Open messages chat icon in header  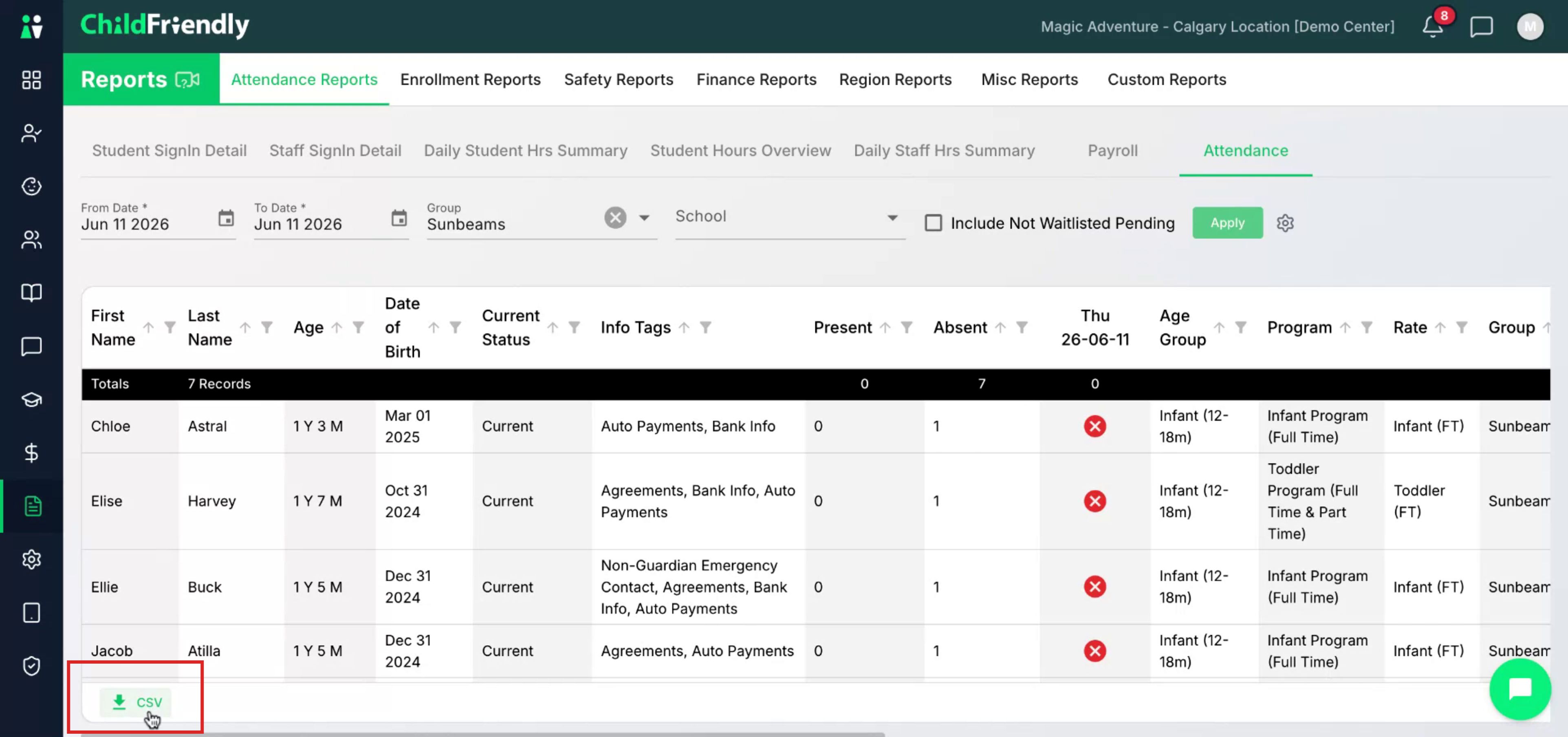pos(1481,27)
